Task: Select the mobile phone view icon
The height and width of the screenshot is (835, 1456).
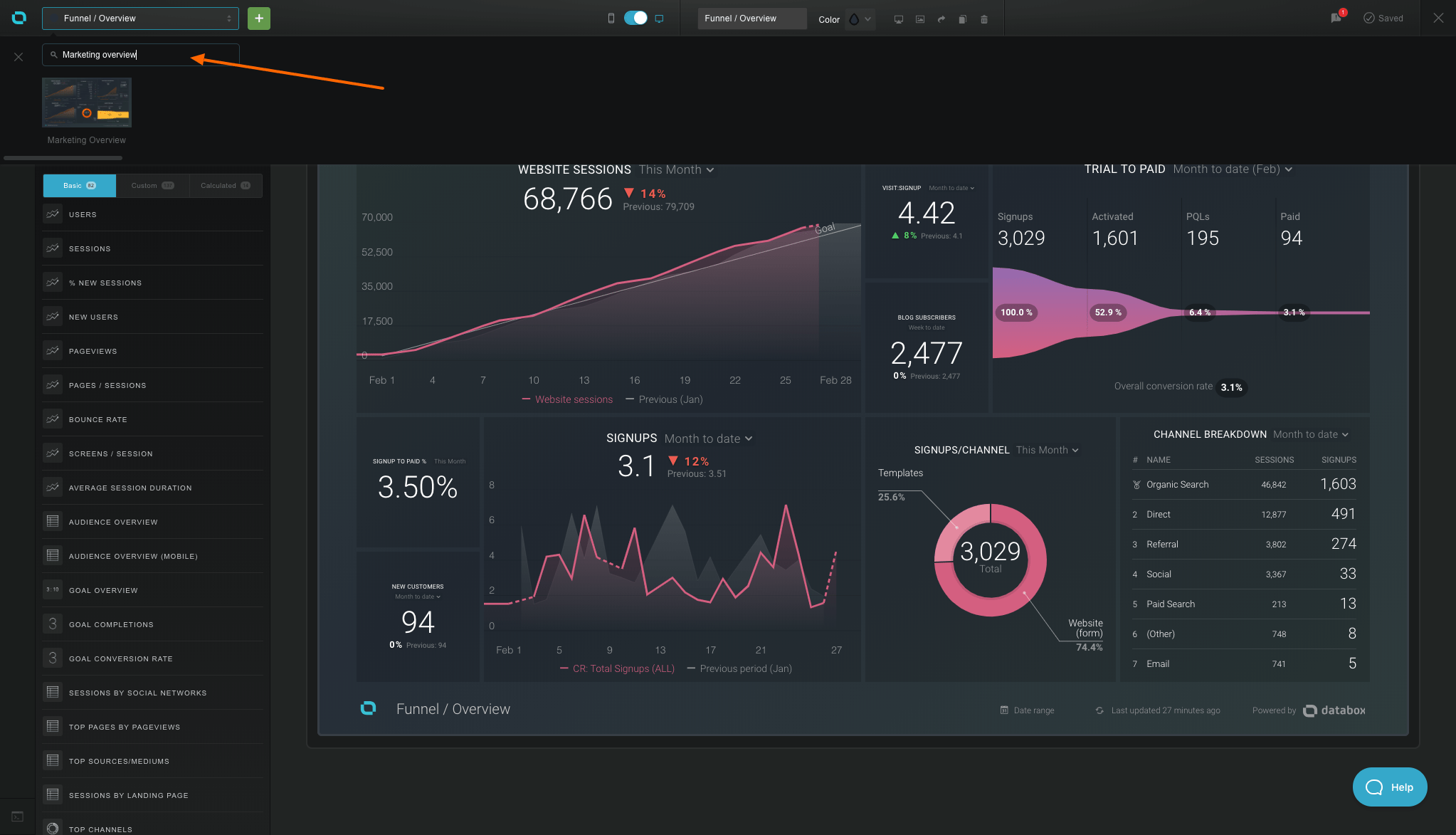Action: [x=611, y=19]
